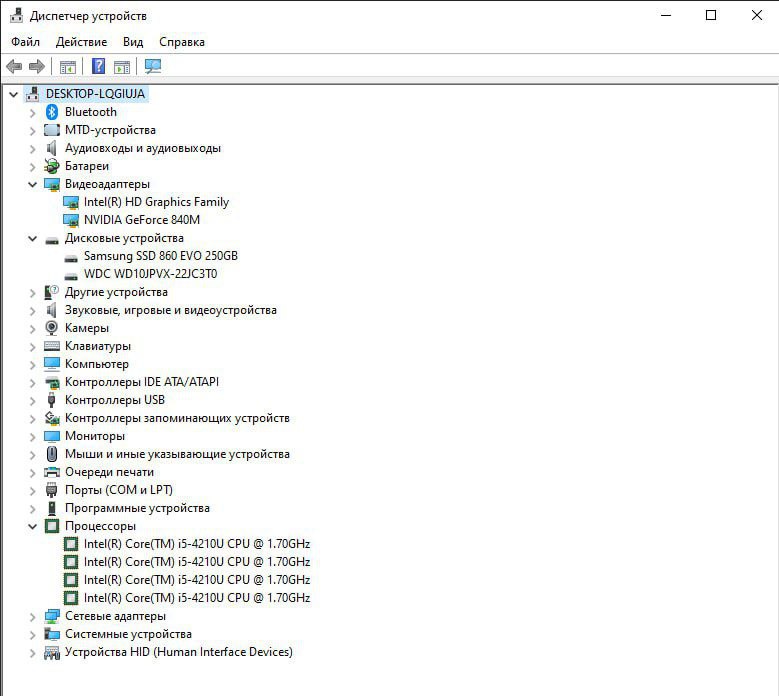This screenshot has width=779, height=696.
Task: Select the DESKTOP-LQGIUJA computer name
Action: coord(95,94)
